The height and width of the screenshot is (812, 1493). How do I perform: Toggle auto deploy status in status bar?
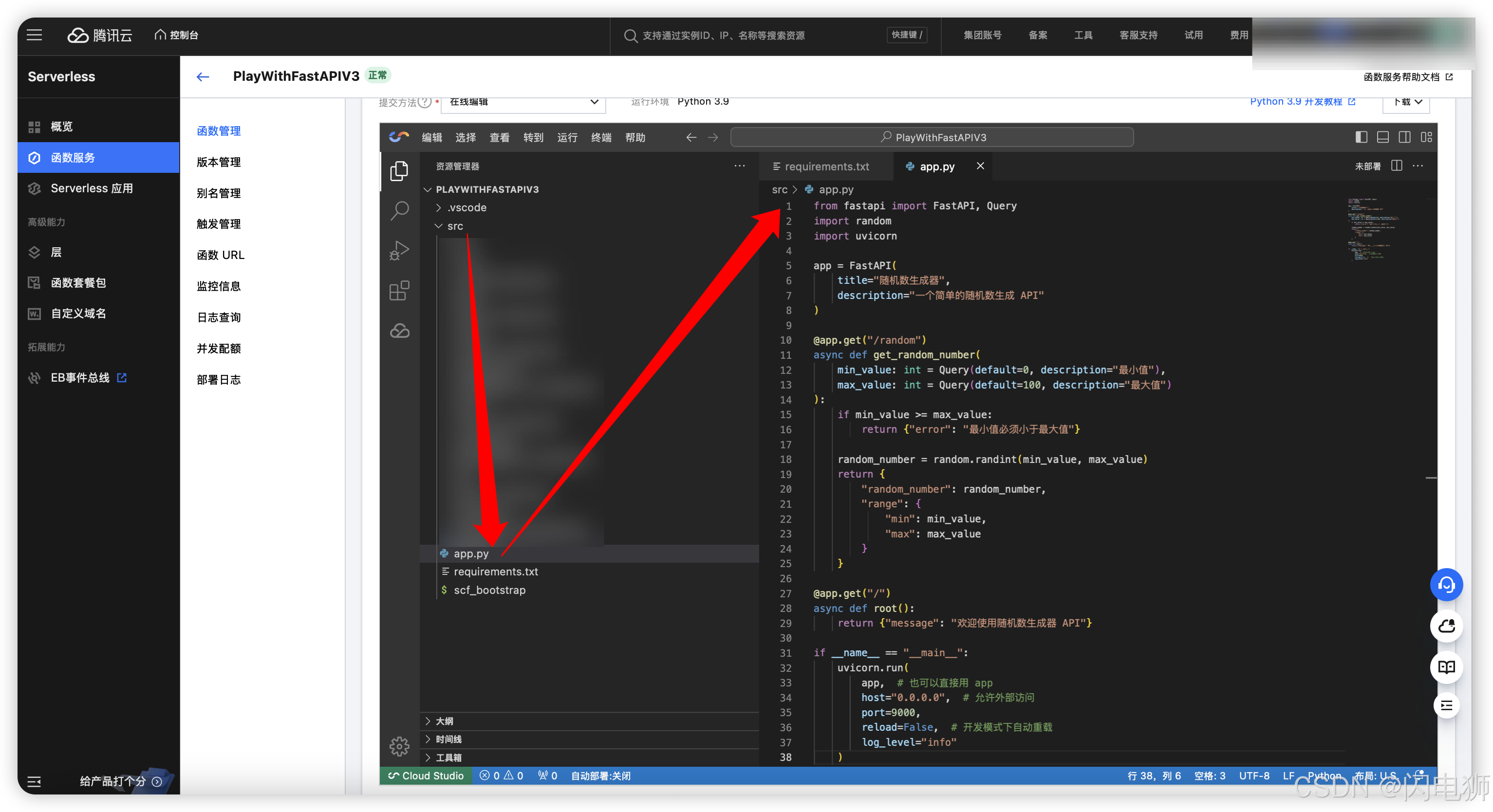[600, 775]
